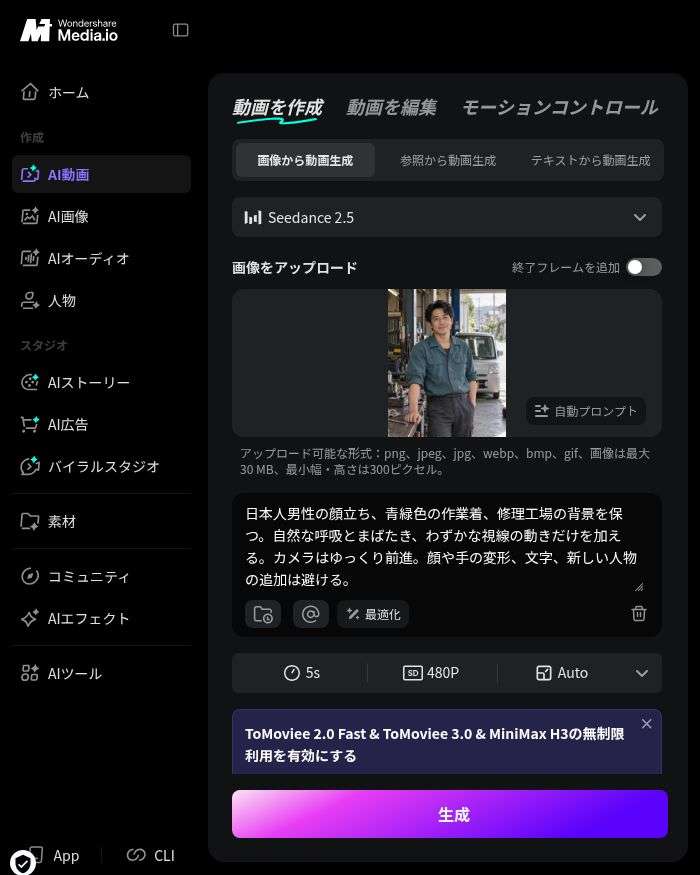
Task: Delete prompt with the trash icon
Action: pyautogui.click(x=639, y=613)
